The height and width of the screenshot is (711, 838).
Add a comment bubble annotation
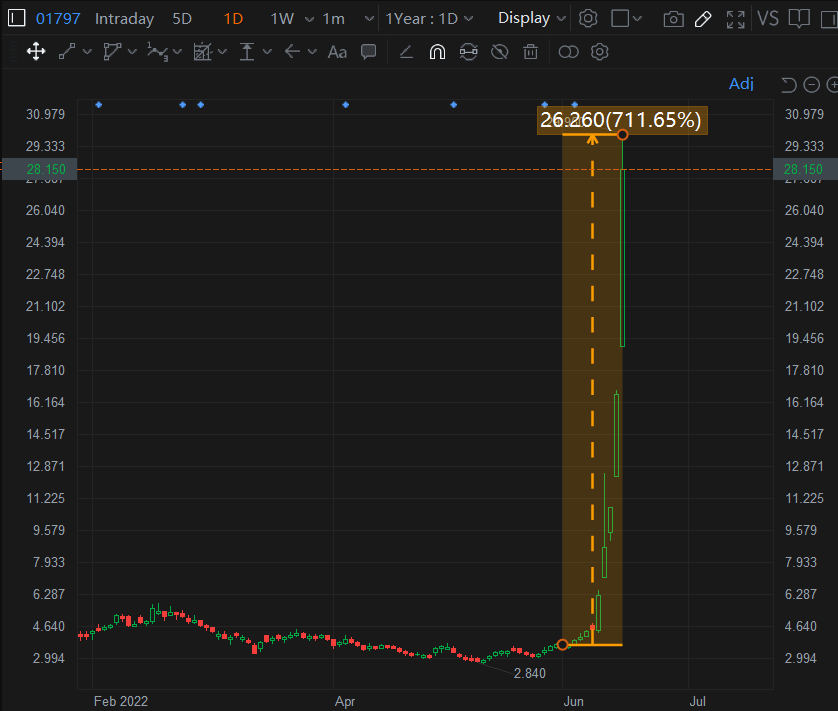tap(369, 52)
